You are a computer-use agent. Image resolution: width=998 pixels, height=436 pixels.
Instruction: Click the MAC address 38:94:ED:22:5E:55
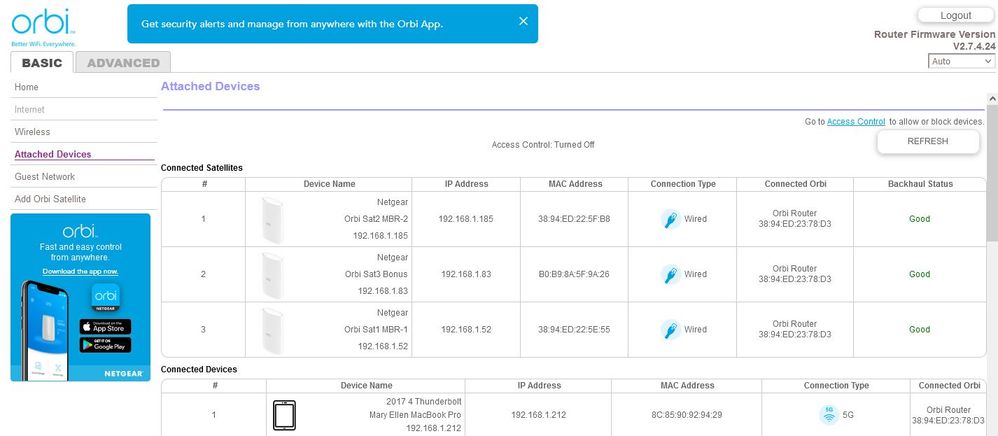coord(574,330)
